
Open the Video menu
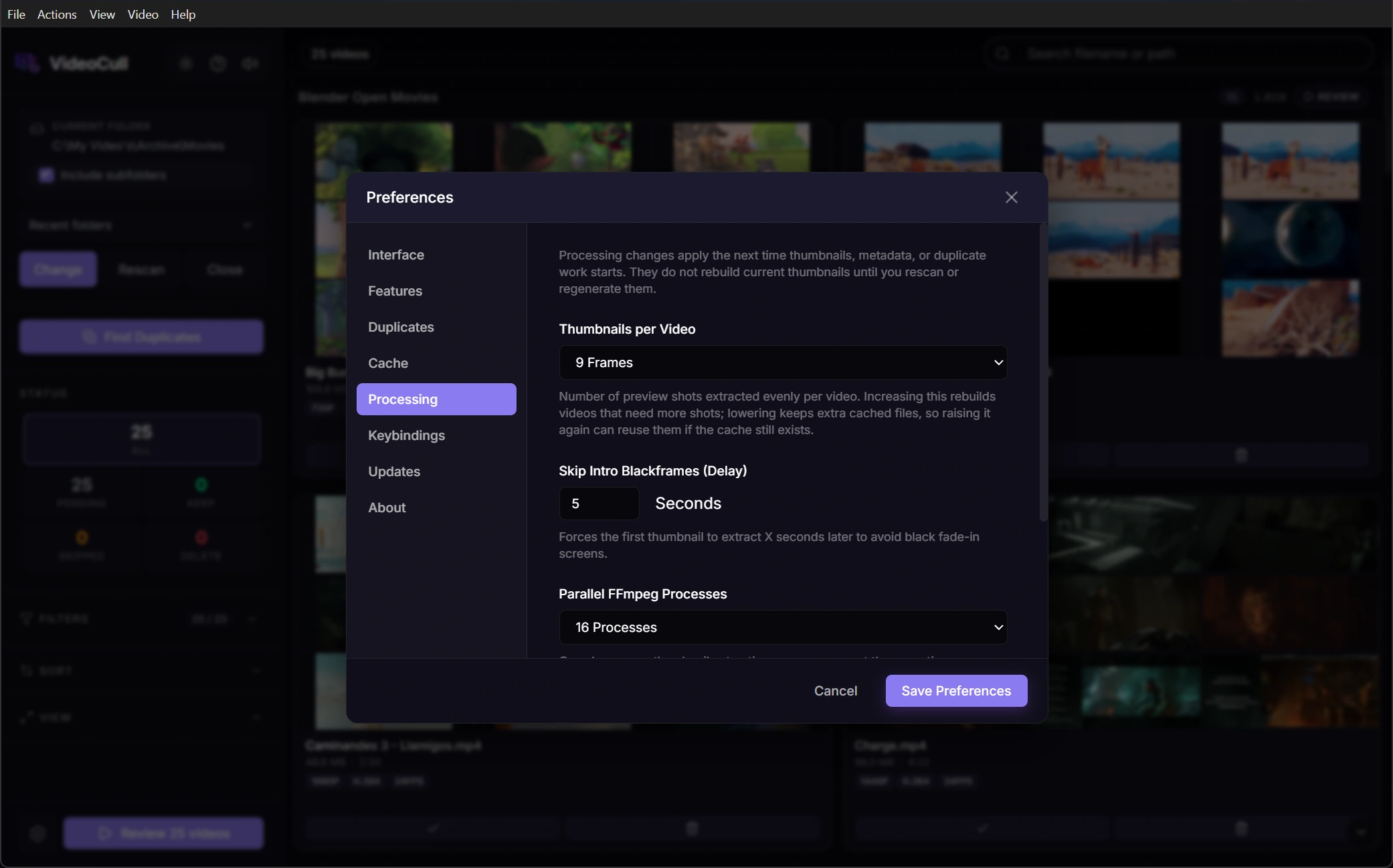point(143,14)
